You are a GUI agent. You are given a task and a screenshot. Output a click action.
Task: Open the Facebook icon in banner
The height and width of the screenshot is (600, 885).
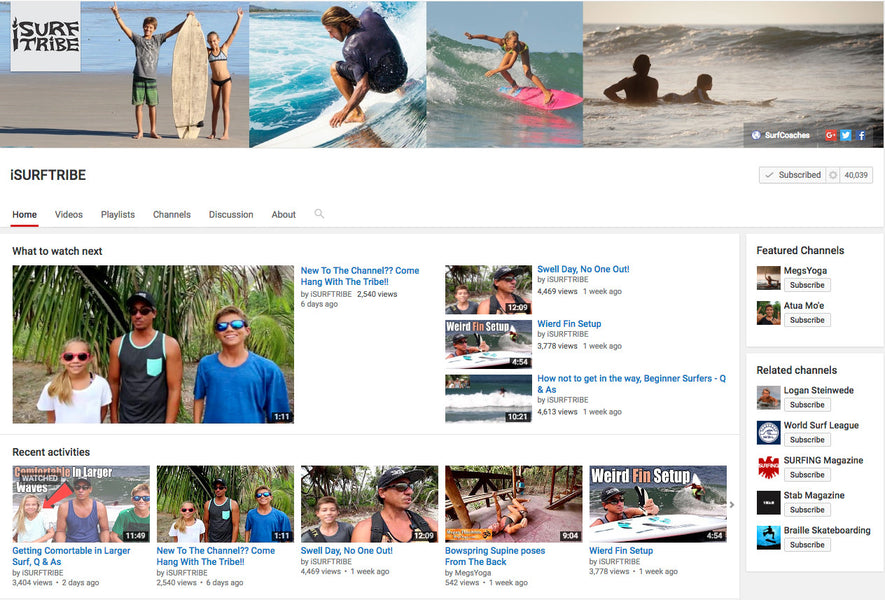click(x=861, y=135)
